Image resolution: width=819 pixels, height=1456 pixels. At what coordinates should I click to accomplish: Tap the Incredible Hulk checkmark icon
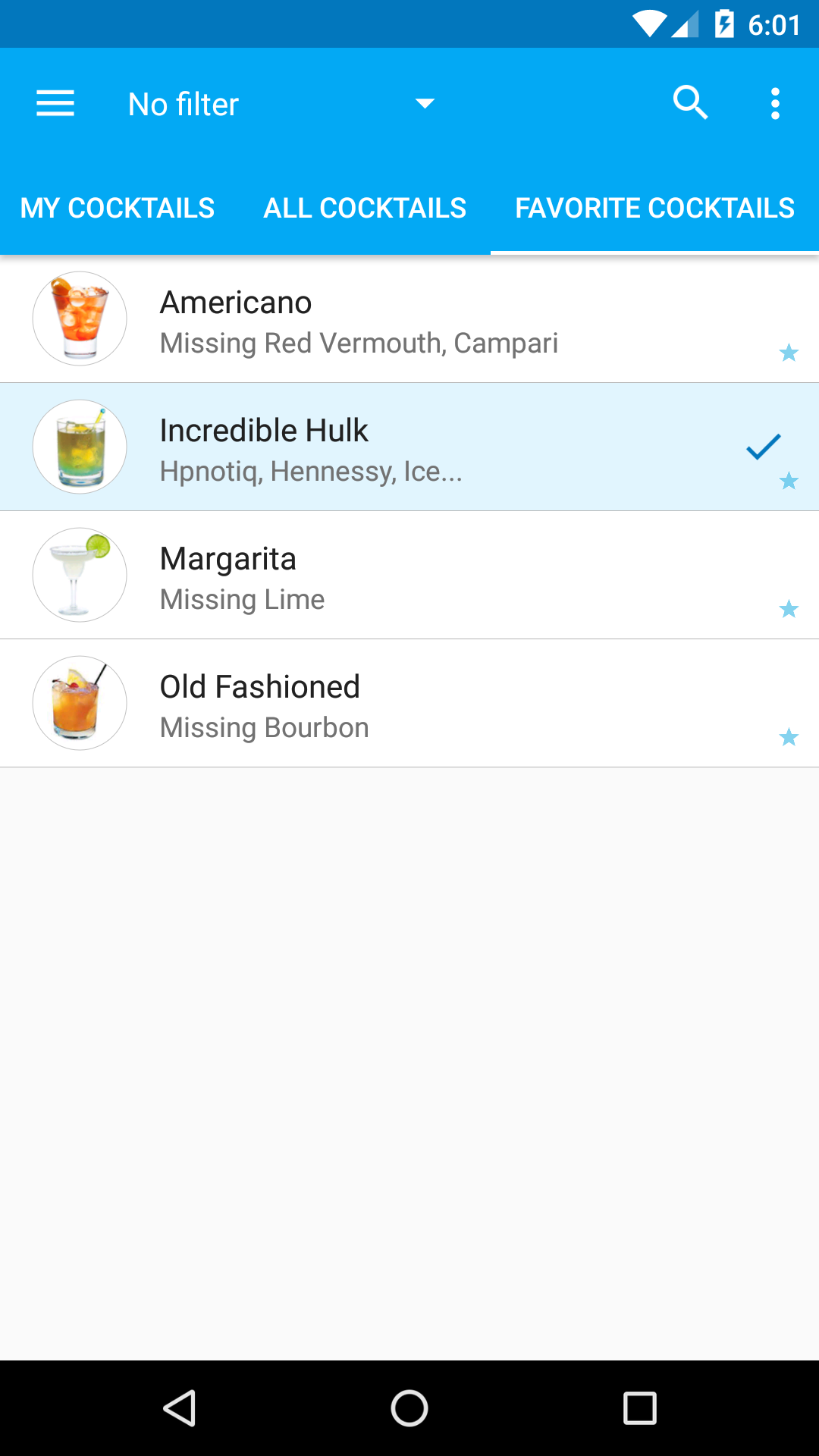click(763, 447)
